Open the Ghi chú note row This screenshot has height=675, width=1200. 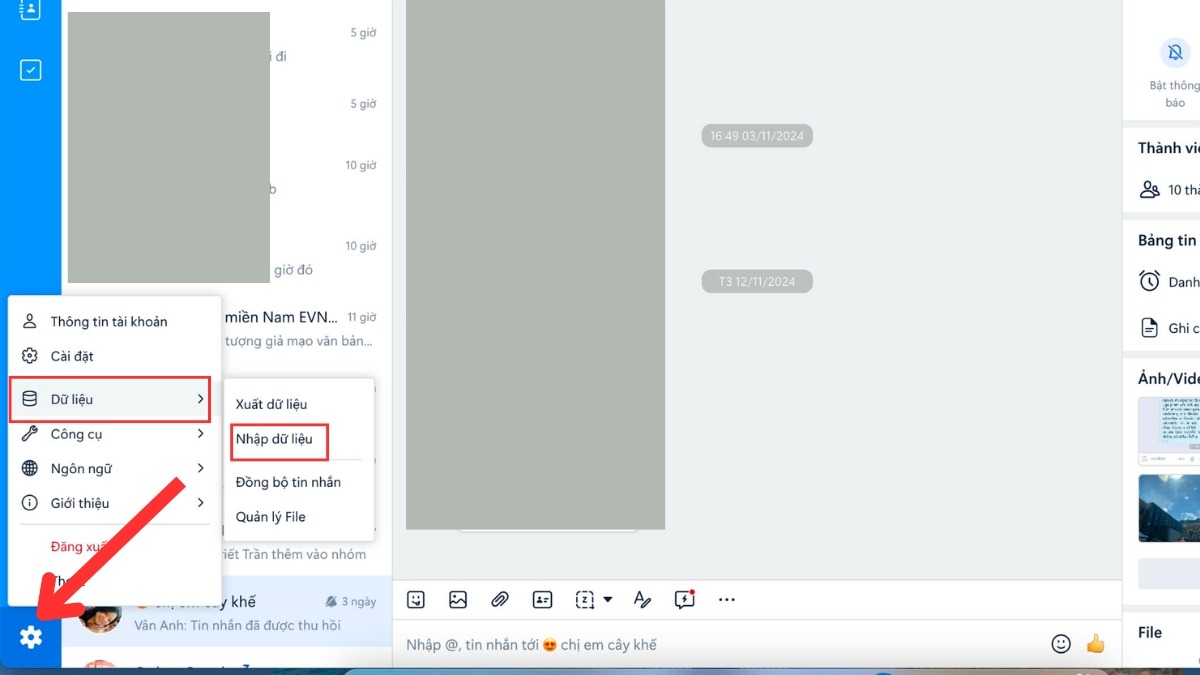1168,328
